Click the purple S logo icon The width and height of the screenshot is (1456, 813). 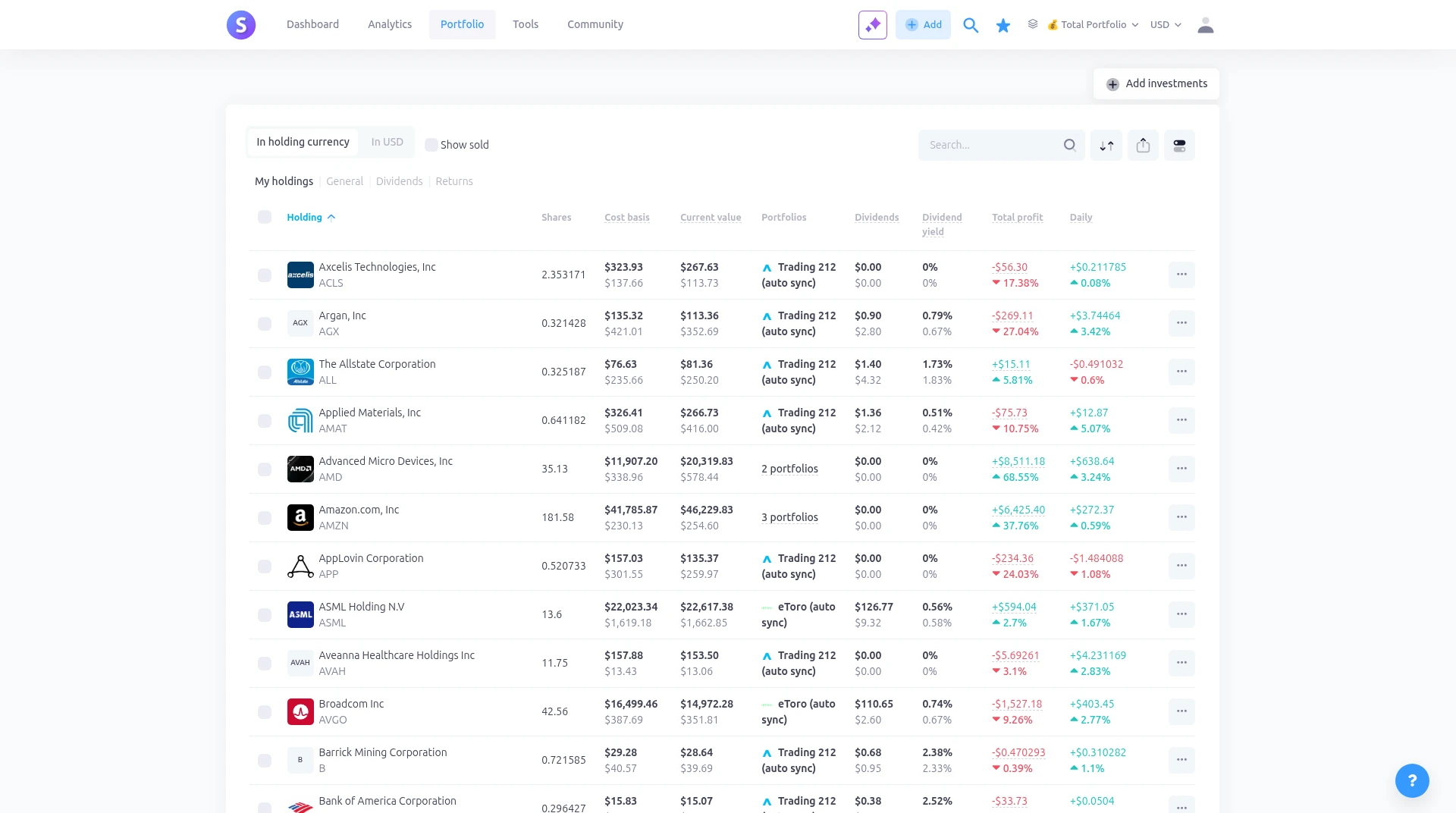pyautogui.click(x=241, y=25)
